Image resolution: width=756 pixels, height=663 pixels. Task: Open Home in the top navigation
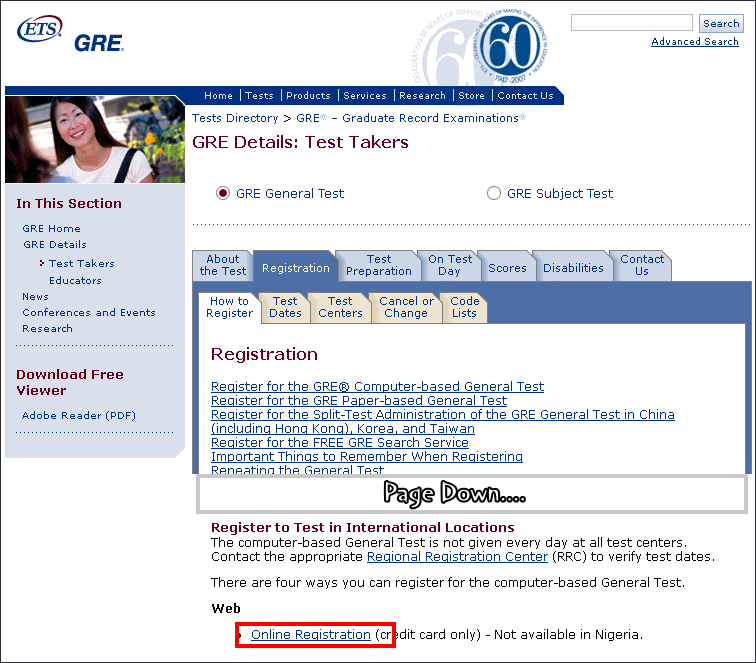[x=218, y=95]
